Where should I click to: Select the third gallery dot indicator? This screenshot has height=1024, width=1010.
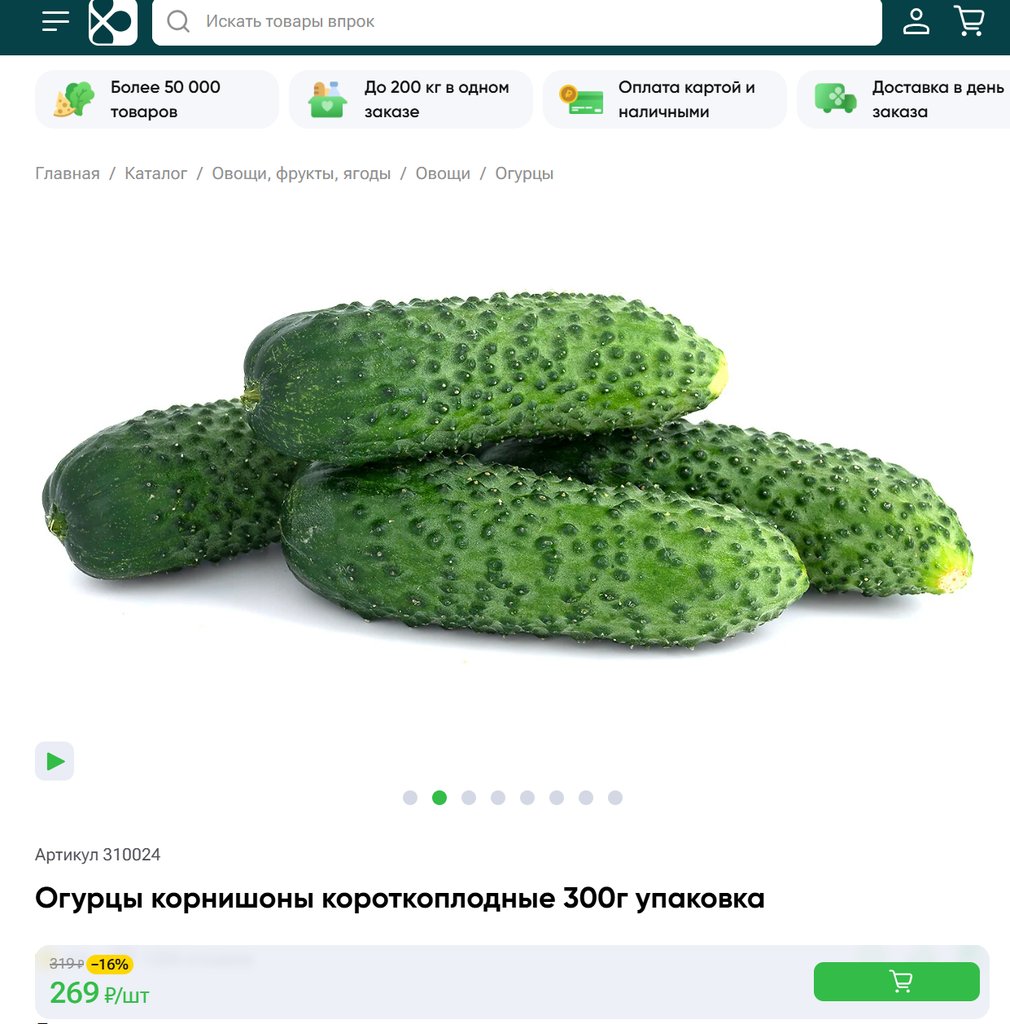tap(469, 797)
